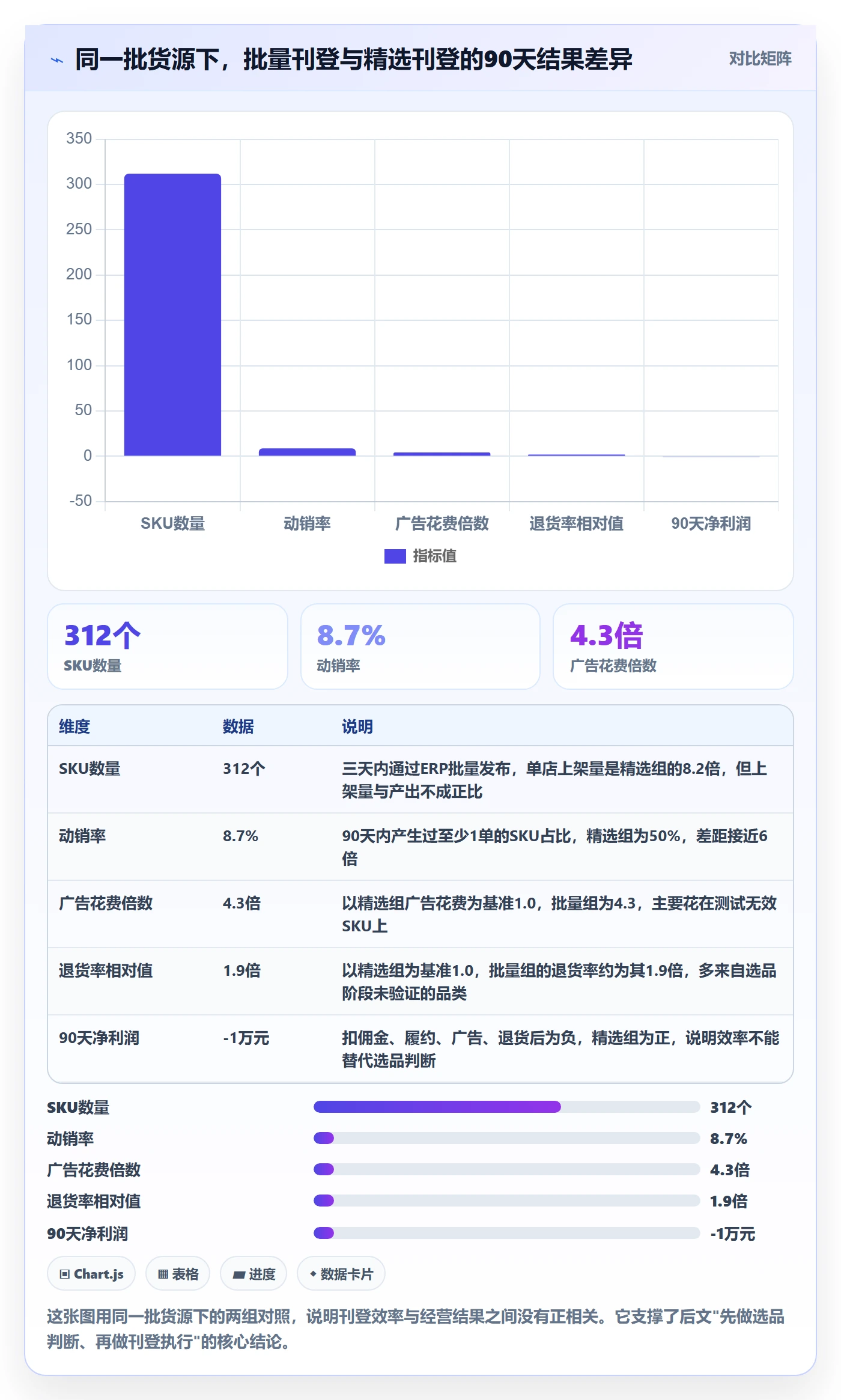The image size is (841, 1400).
Task: Click the 退货率相对值 x-axis label
Action: pos(576,523)
